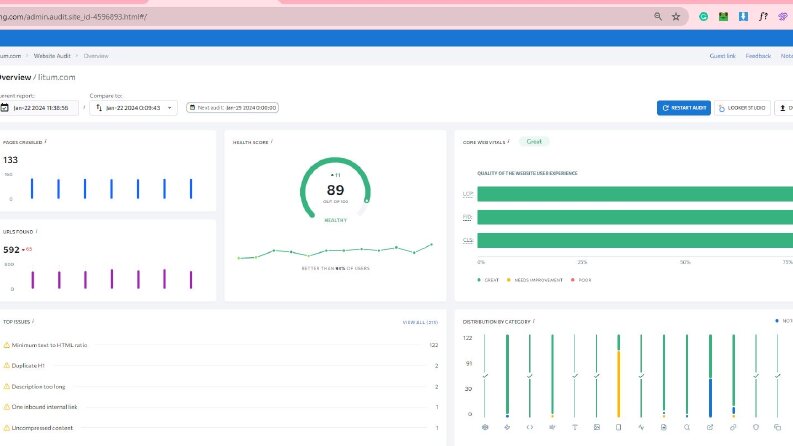Select the code brackets category icon
The image size is (793, 446).
tap(530, 427)
